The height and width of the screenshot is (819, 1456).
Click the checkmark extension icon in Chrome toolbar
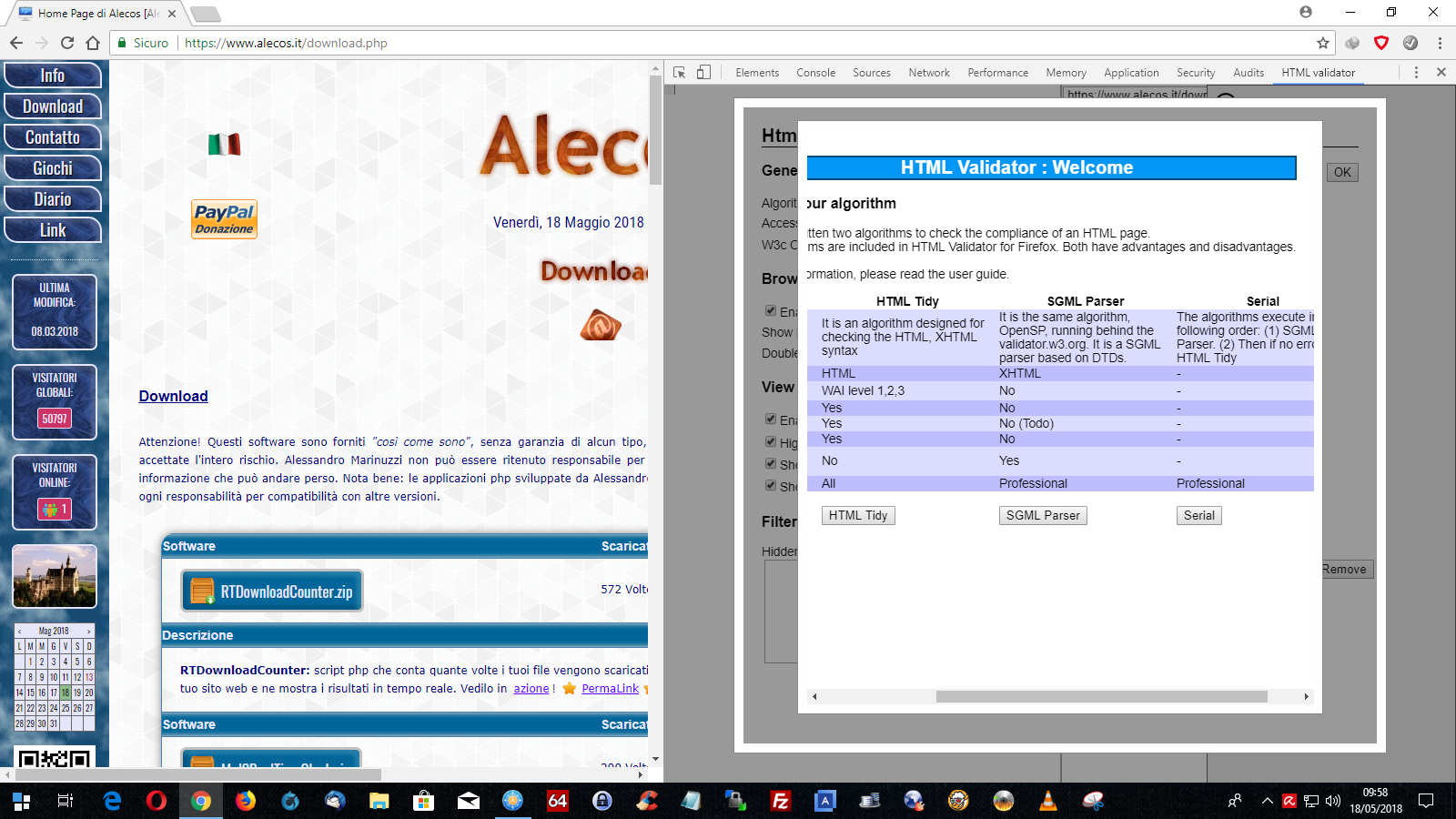[1410, 43]
